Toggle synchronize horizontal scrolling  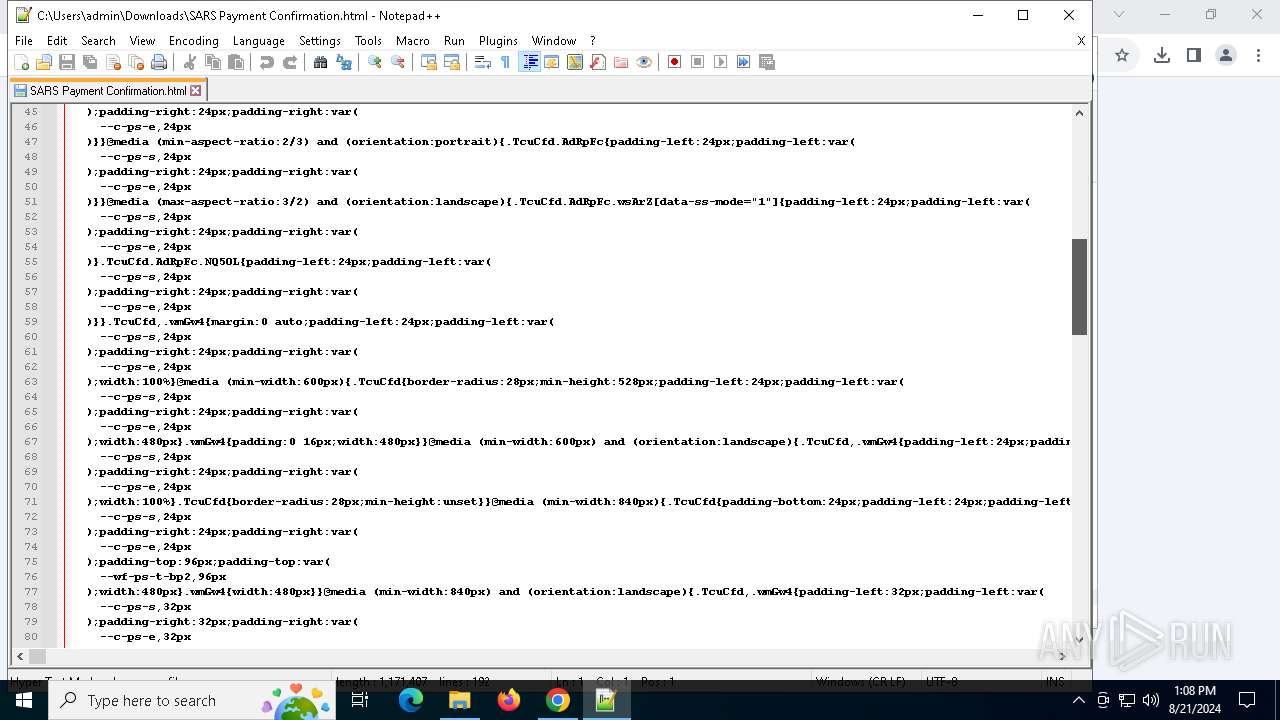click(x=452, y=62)
